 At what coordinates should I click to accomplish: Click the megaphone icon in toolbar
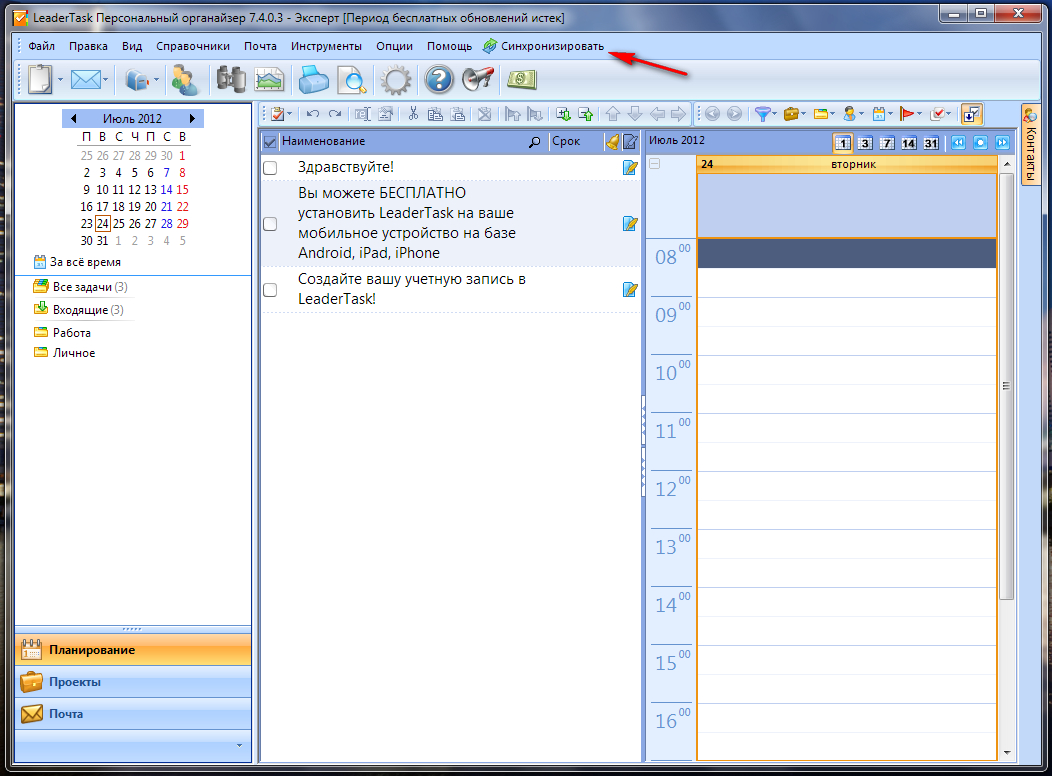point(478,79)
